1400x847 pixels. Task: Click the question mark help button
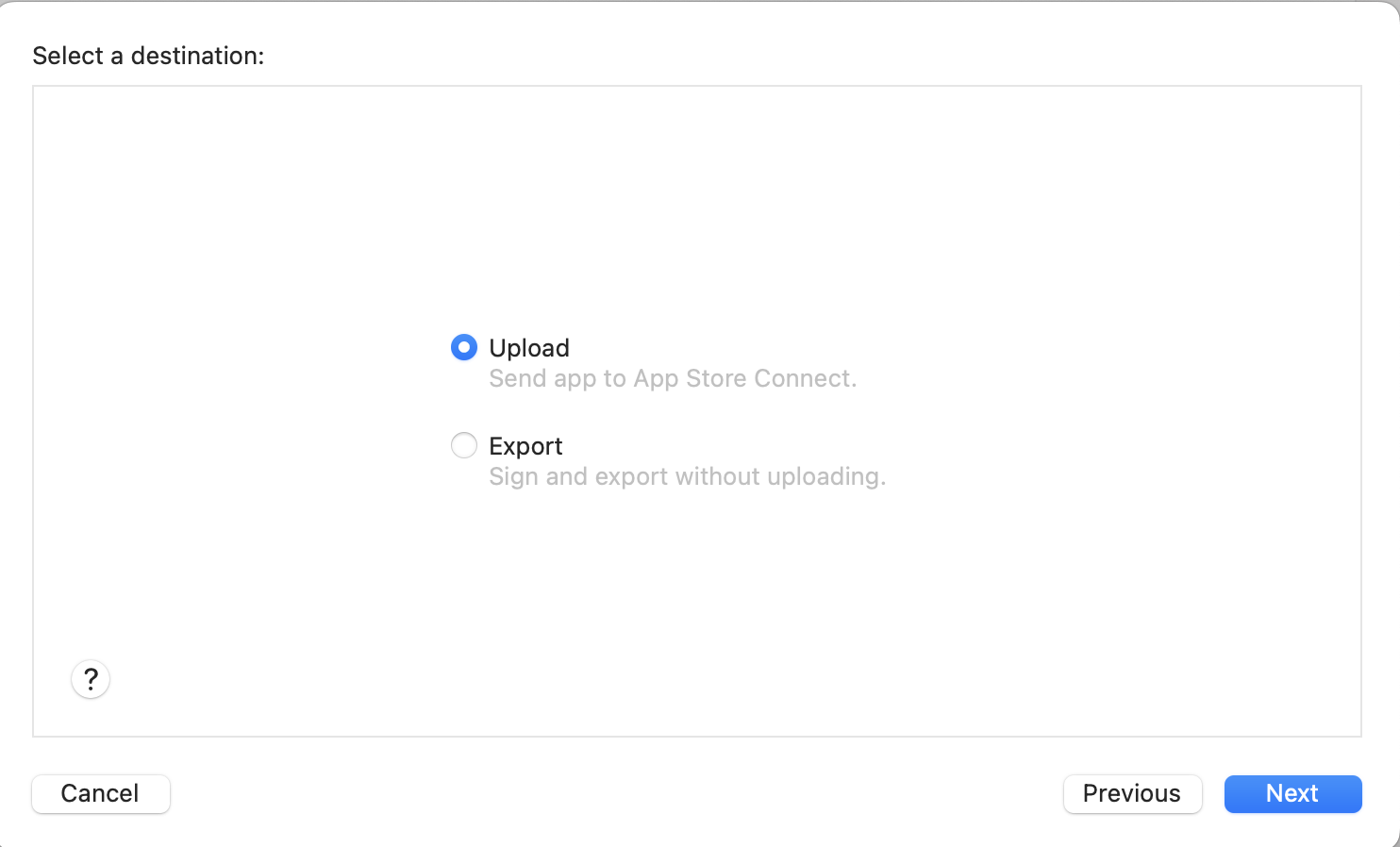coord(91,679)
